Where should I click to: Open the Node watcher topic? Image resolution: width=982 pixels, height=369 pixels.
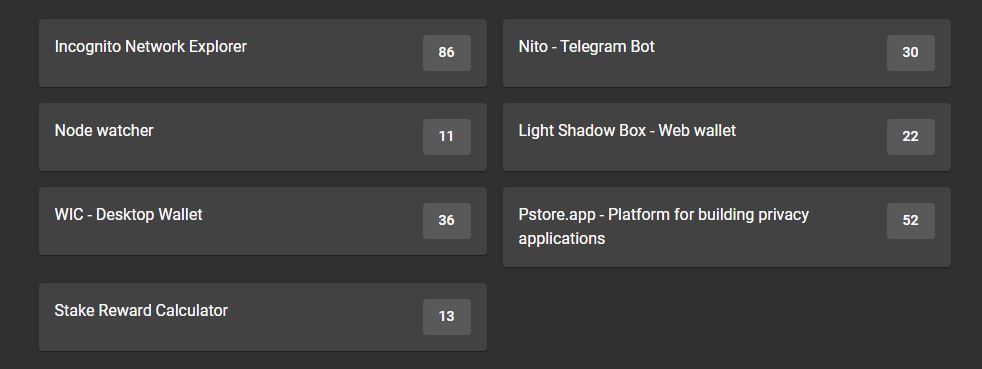point(104,131)
